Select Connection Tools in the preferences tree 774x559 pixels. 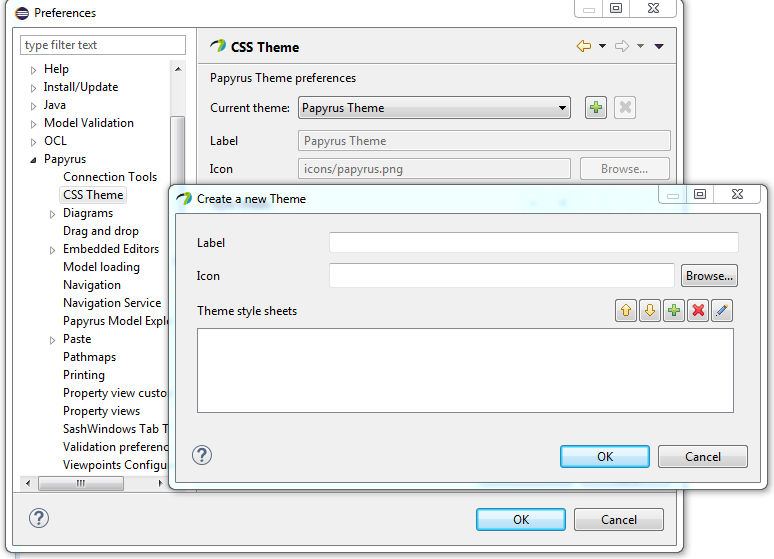[x=110, y=177]
